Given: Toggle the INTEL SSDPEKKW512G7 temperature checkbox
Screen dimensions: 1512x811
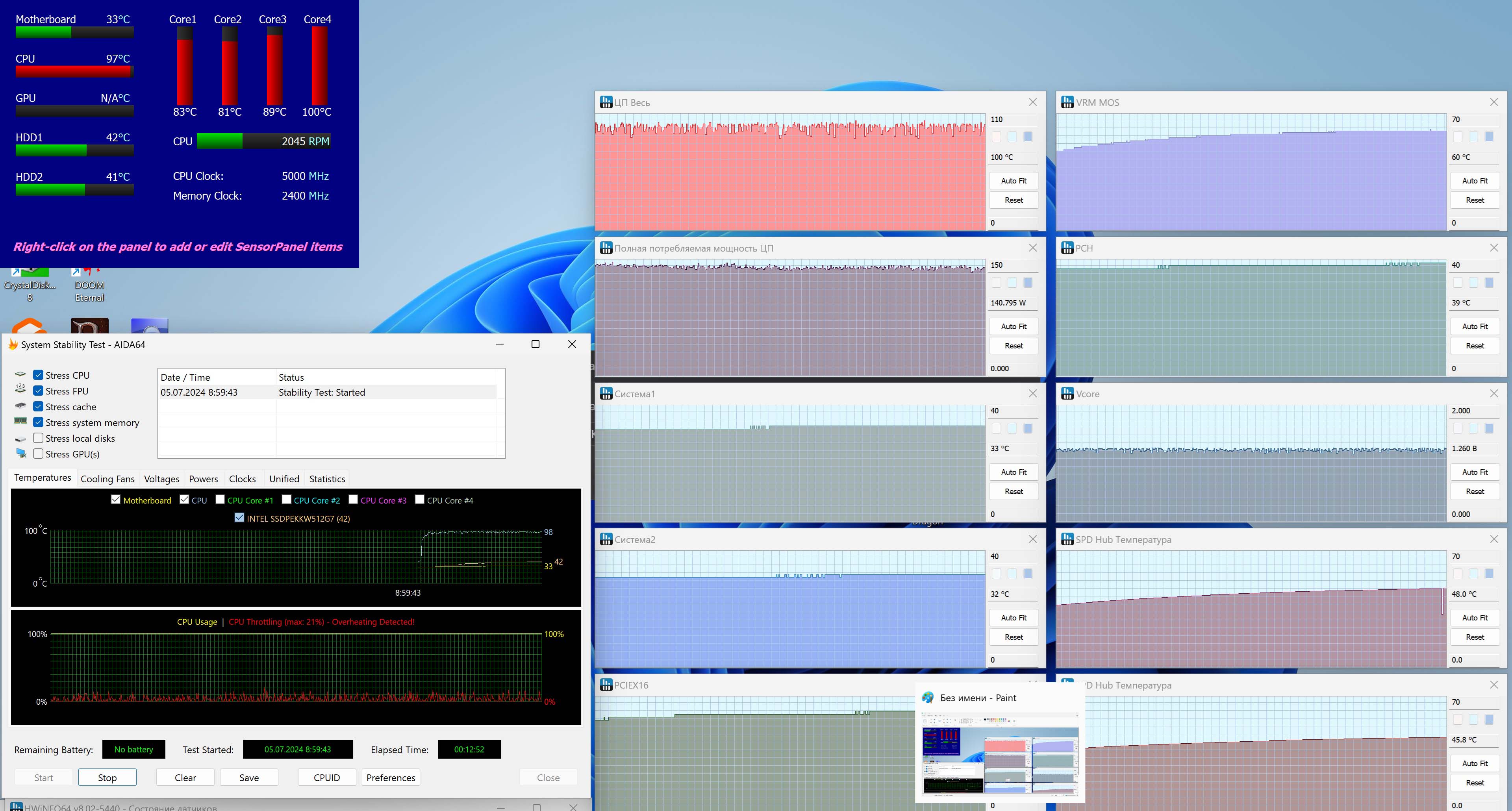Looking at the screenshot, I should [239, 518].
